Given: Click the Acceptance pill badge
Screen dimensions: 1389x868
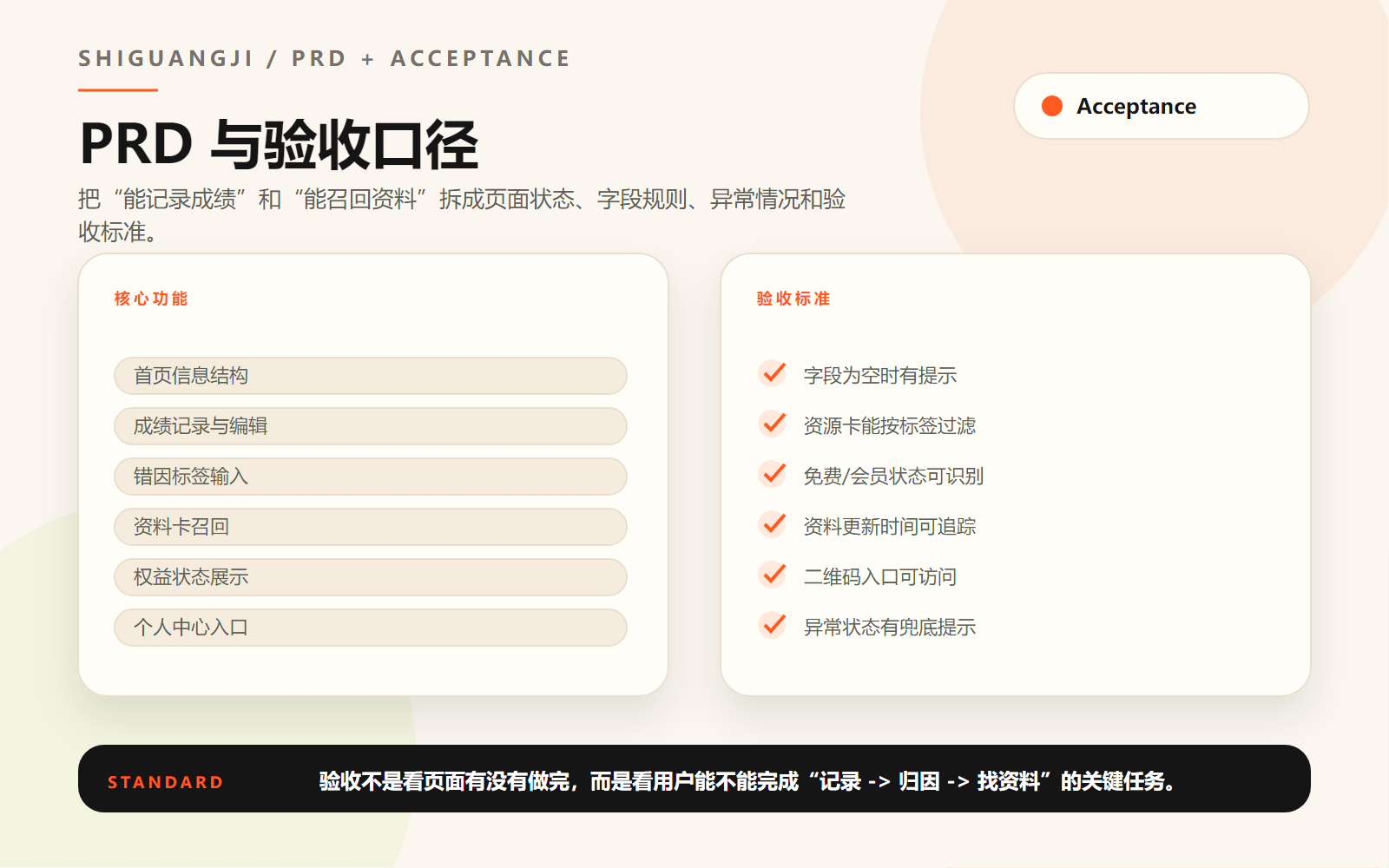Looking at the screenshot, I should (1161, 106).
